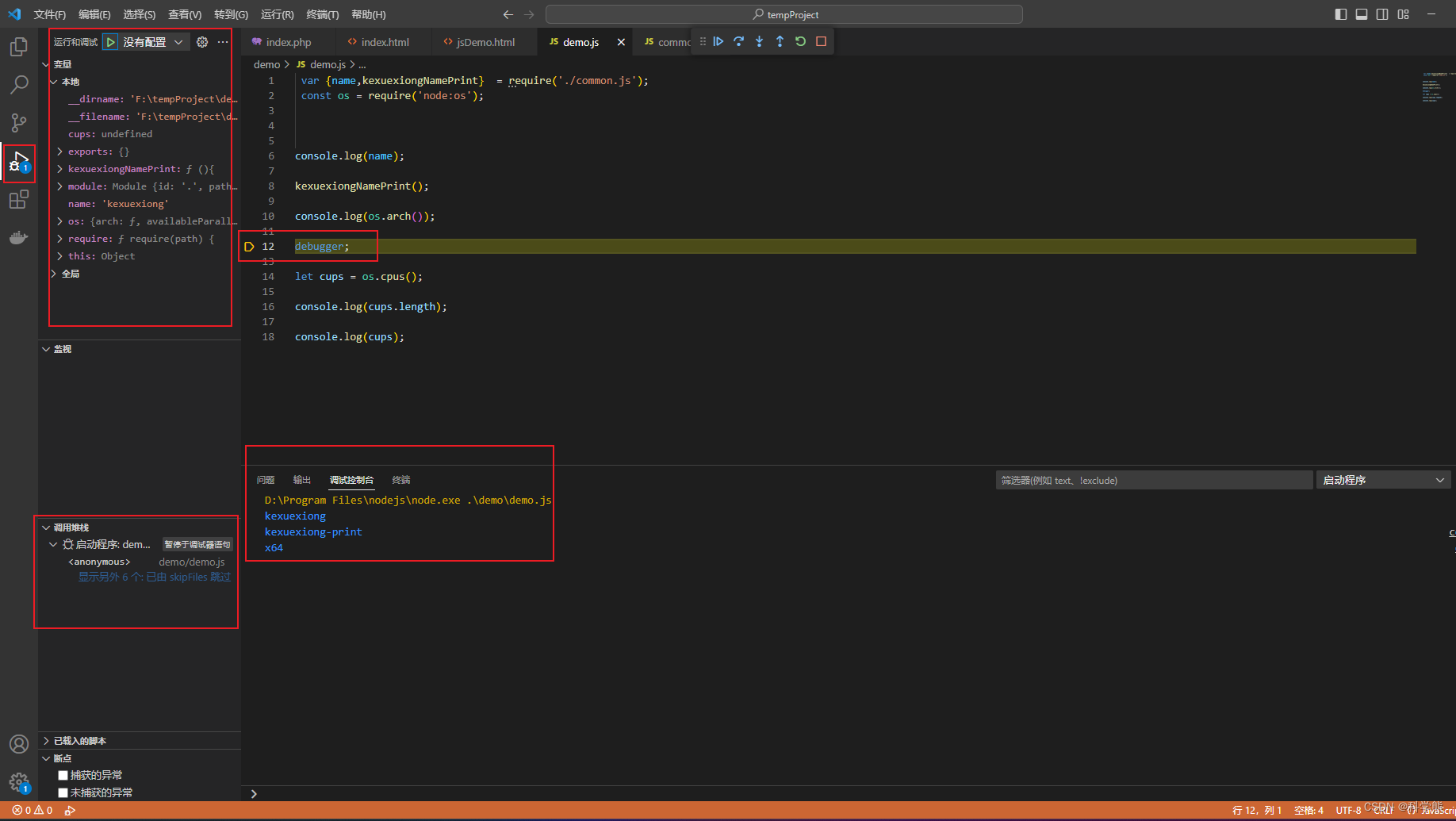Click the UTF-8 encoding status item
1456x821 pixels.
(x=1348, y=810)
